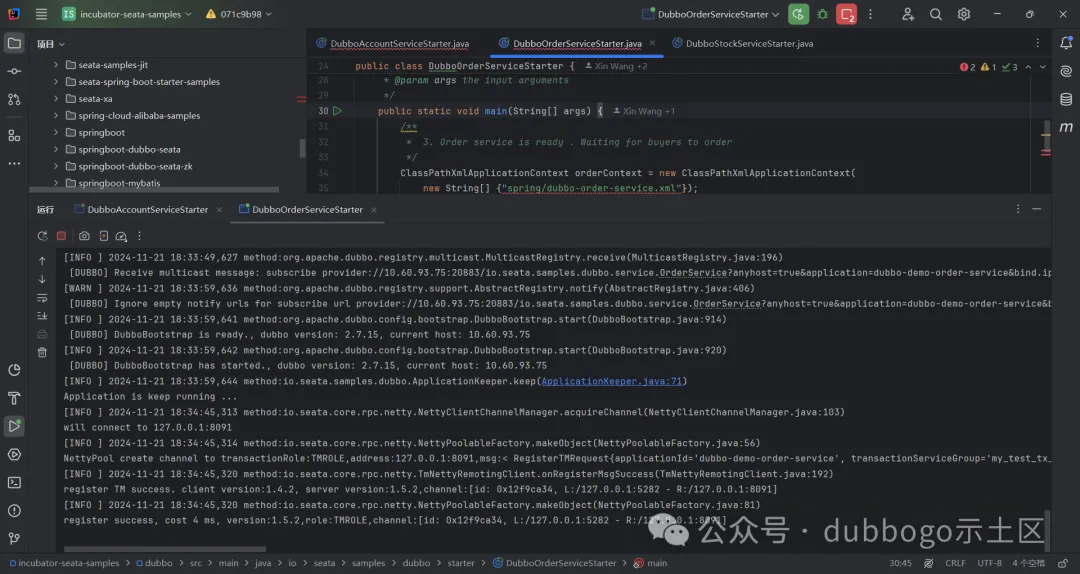1080x574 pixels.
Task: Click the editor vertical scrollbar
Action: coord(1047,132)
